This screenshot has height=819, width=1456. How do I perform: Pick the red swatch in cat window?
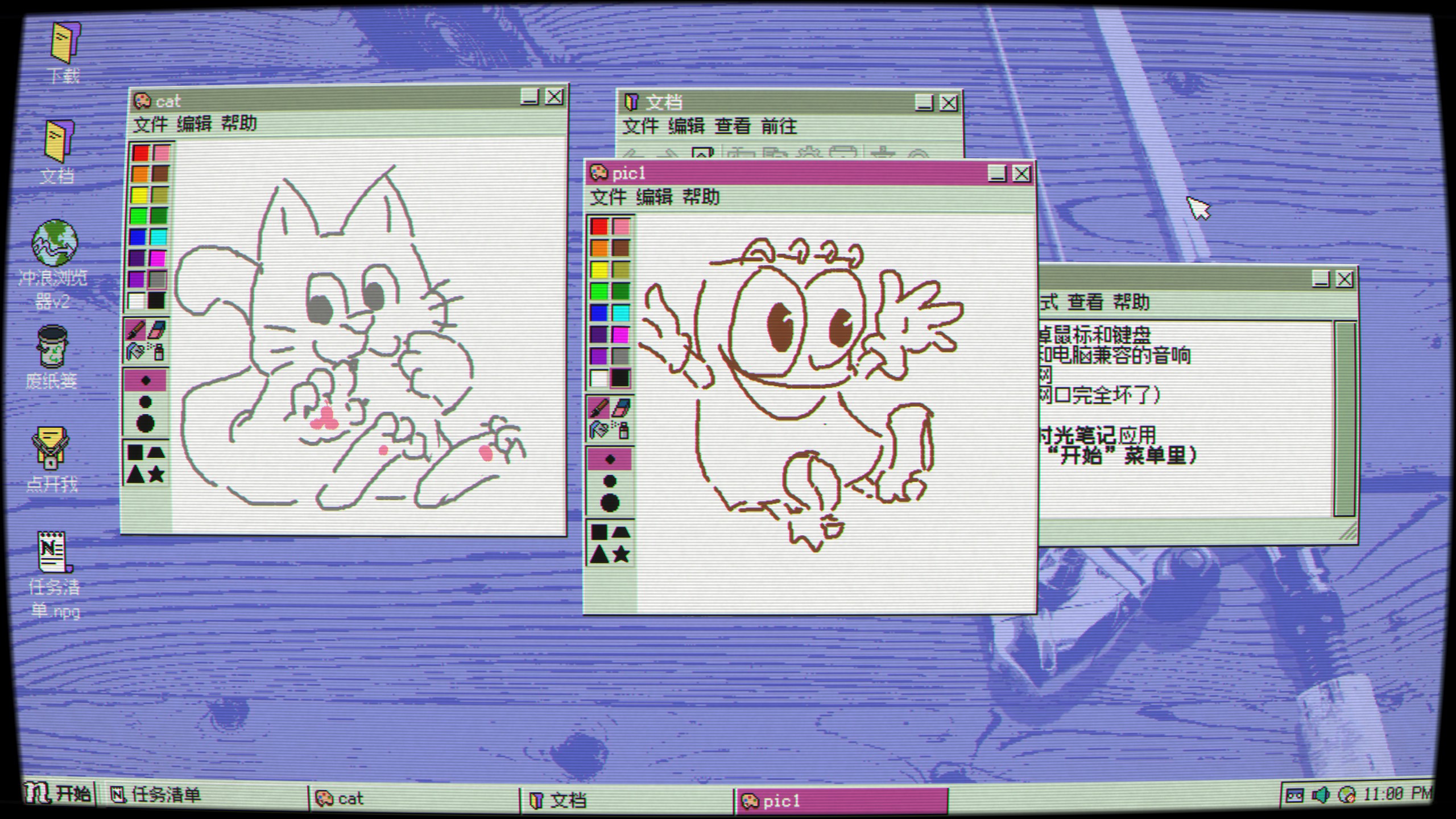coord(140,152)
